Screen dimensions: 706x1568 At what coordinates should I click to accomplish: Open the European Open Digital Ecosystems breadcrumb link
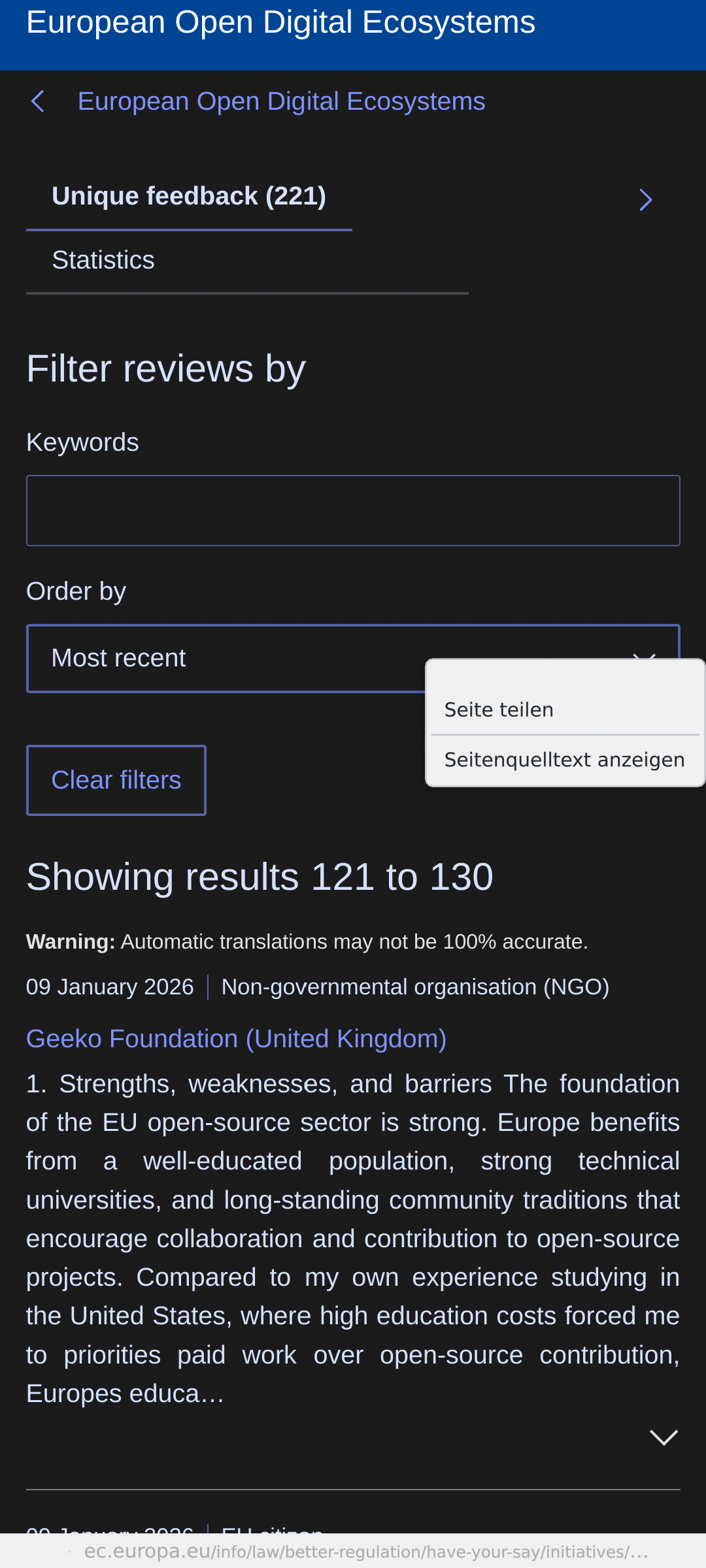[x=281, y=101]
